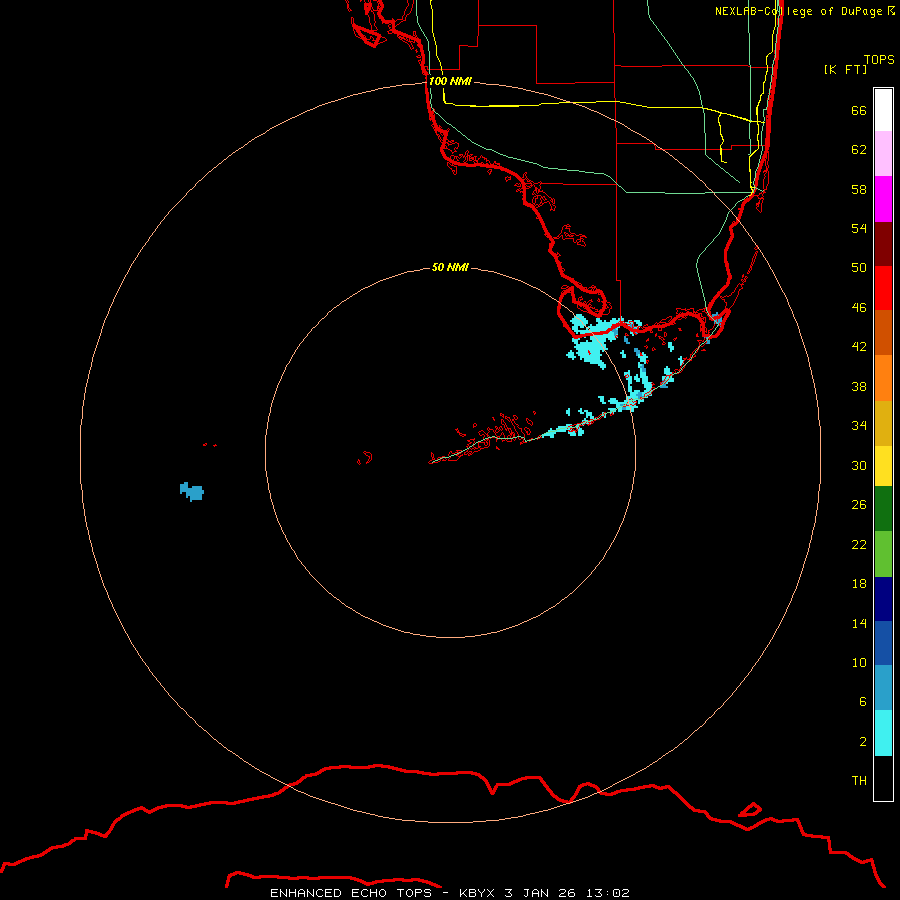Click the magenta 58 K FT swatch

pyautogui.click(x=883, y=199)
